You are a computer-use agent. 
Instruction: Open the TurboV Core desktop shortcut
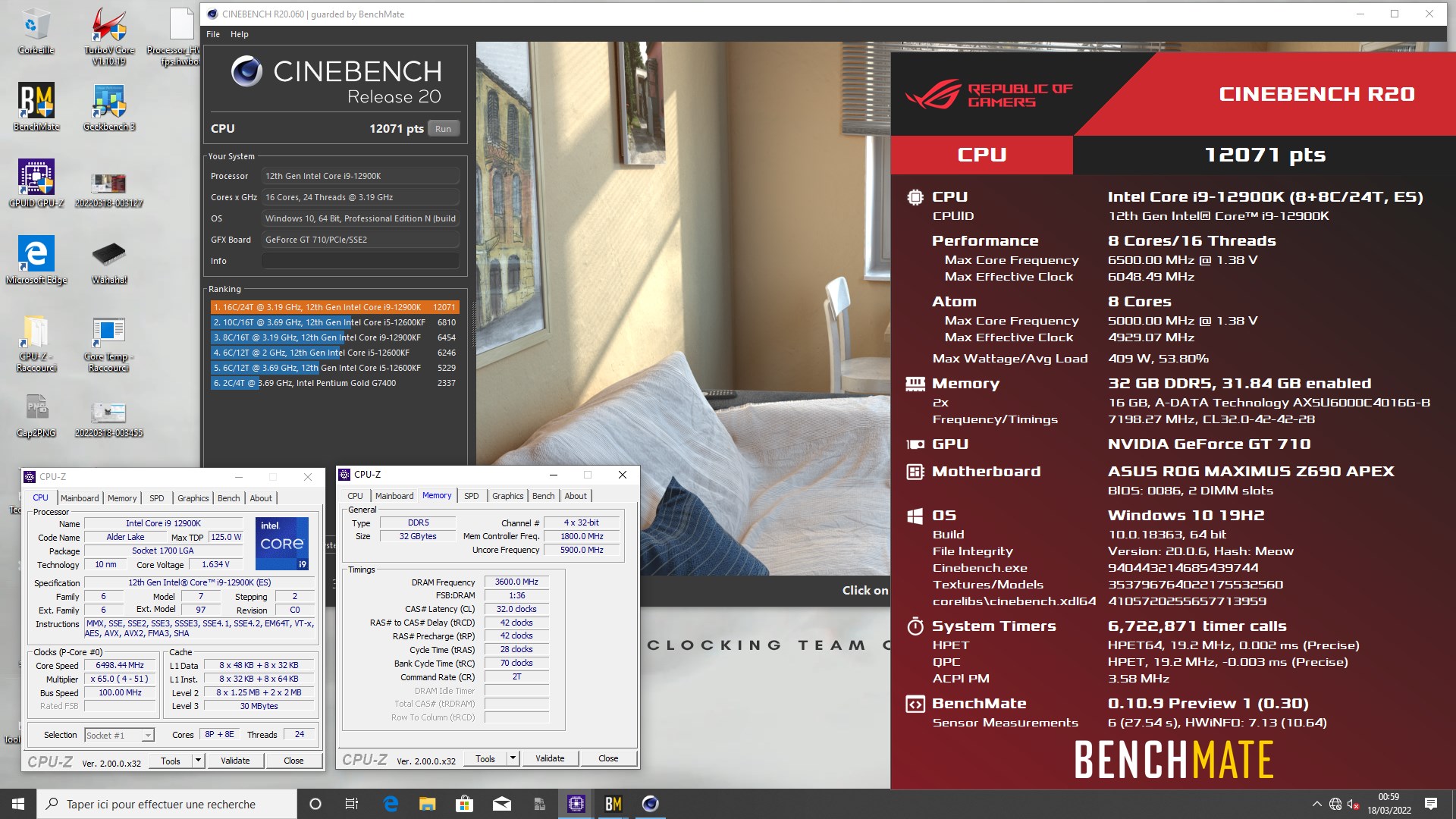pos(109,36)
